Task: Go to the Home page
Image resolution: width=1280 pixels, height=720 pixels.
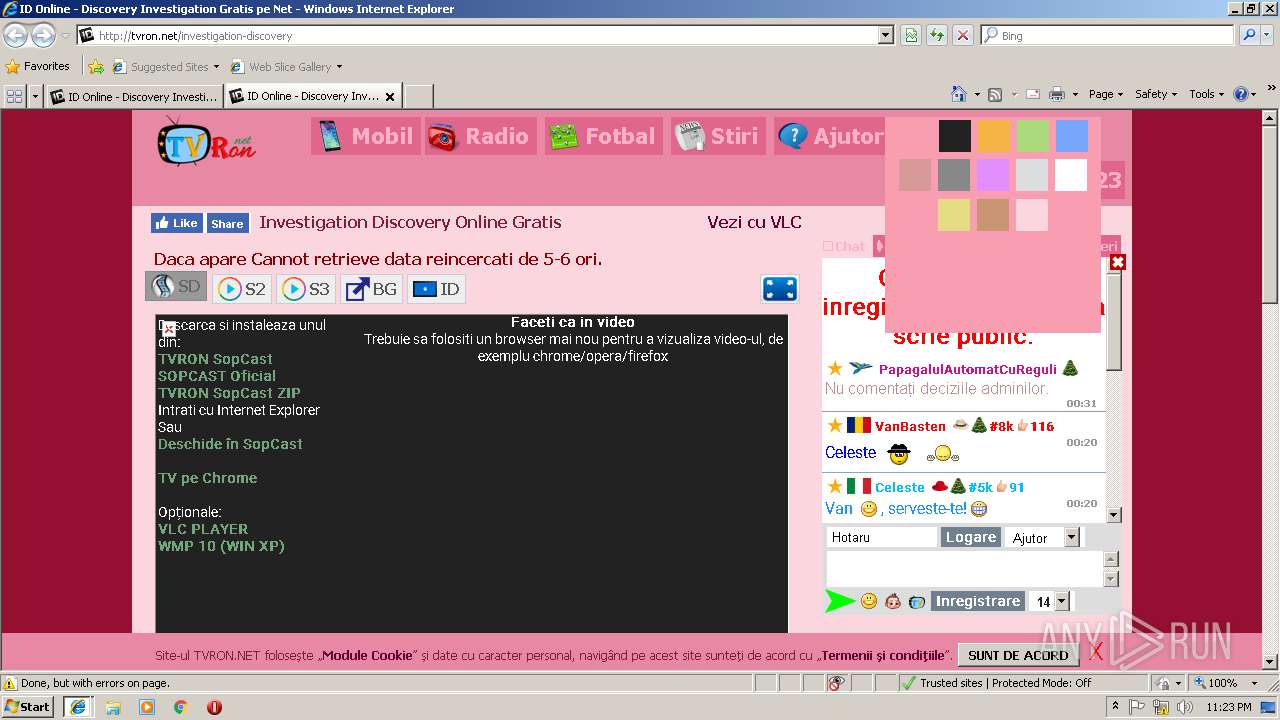Action: pos(959,94)
